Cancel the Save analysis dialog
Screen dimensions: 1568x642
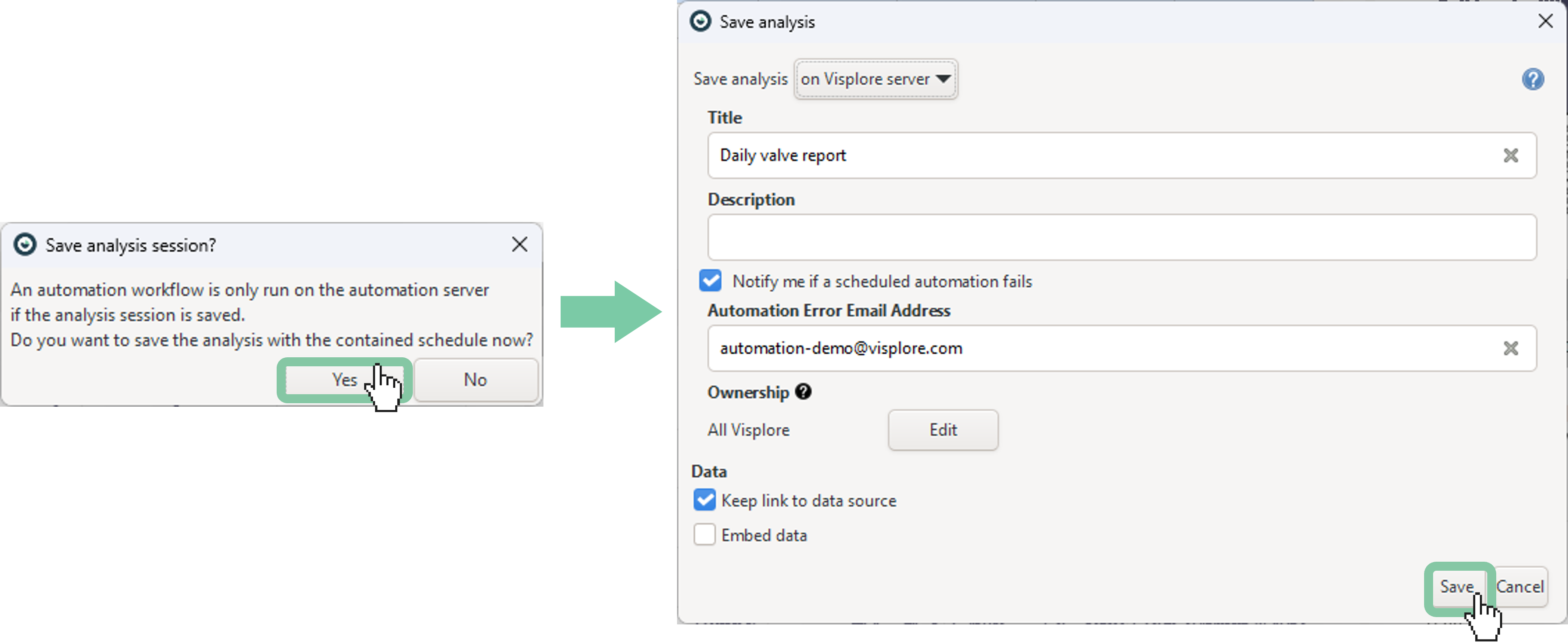coord(1520,587)
